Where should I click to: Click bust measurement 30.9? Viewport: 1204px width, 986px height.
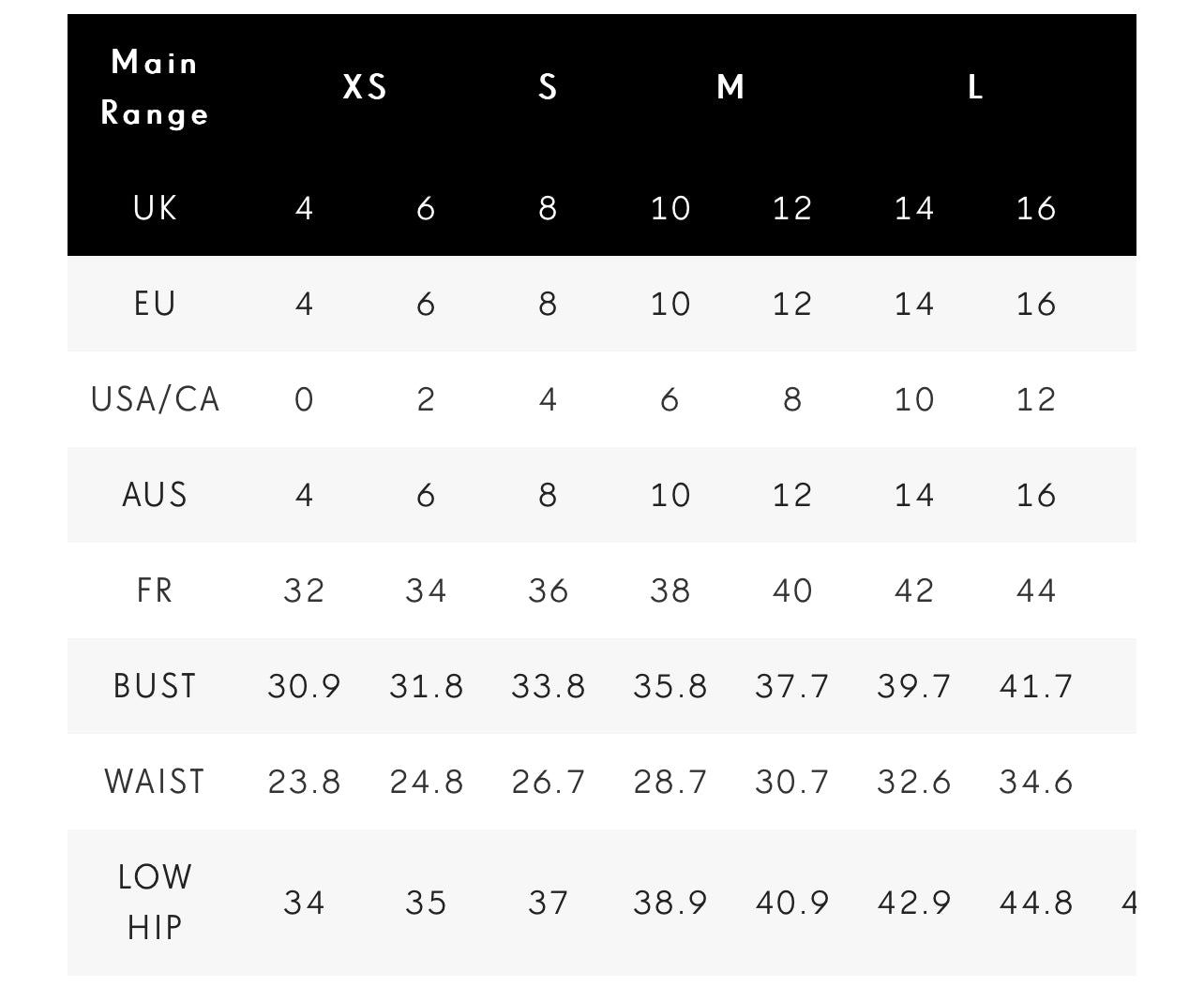coord(304,686)
